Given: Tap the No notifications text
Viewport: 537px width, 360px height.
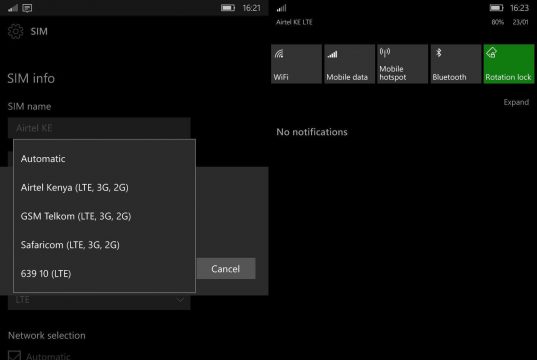Looking at the screenshot, I should pos(312,132).
